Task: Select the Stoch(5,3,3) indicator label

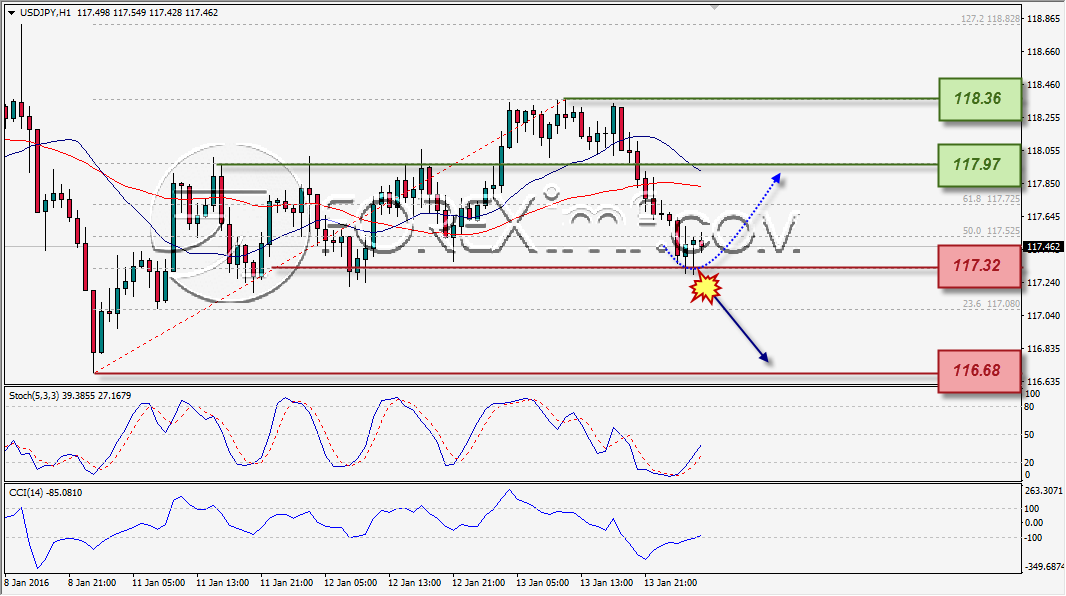Action: tap(70, 396)
